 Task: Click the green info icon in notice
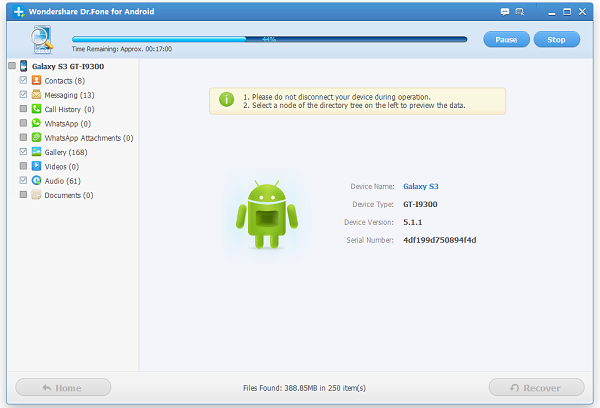(x=227, y=100)
